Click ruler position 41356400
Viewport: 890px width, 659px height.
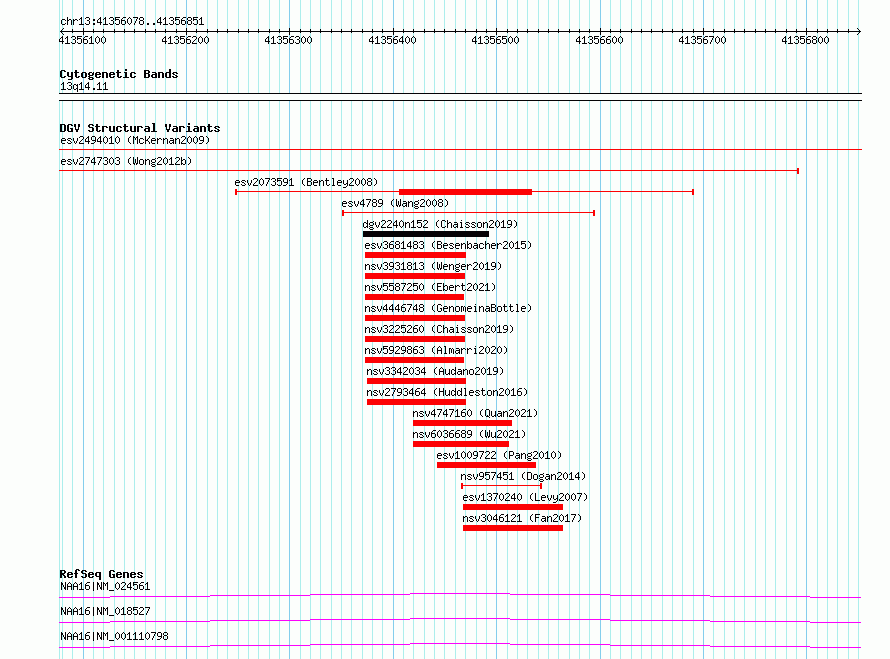click(x=392, y=40)
